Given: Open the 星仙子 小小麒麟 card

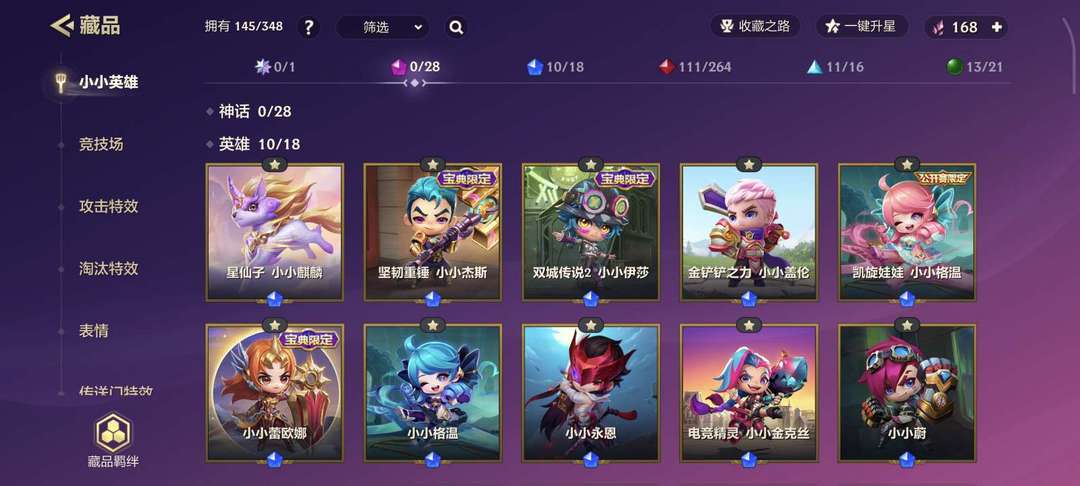Looking at the screenshot, I should (x=275, y=232).
